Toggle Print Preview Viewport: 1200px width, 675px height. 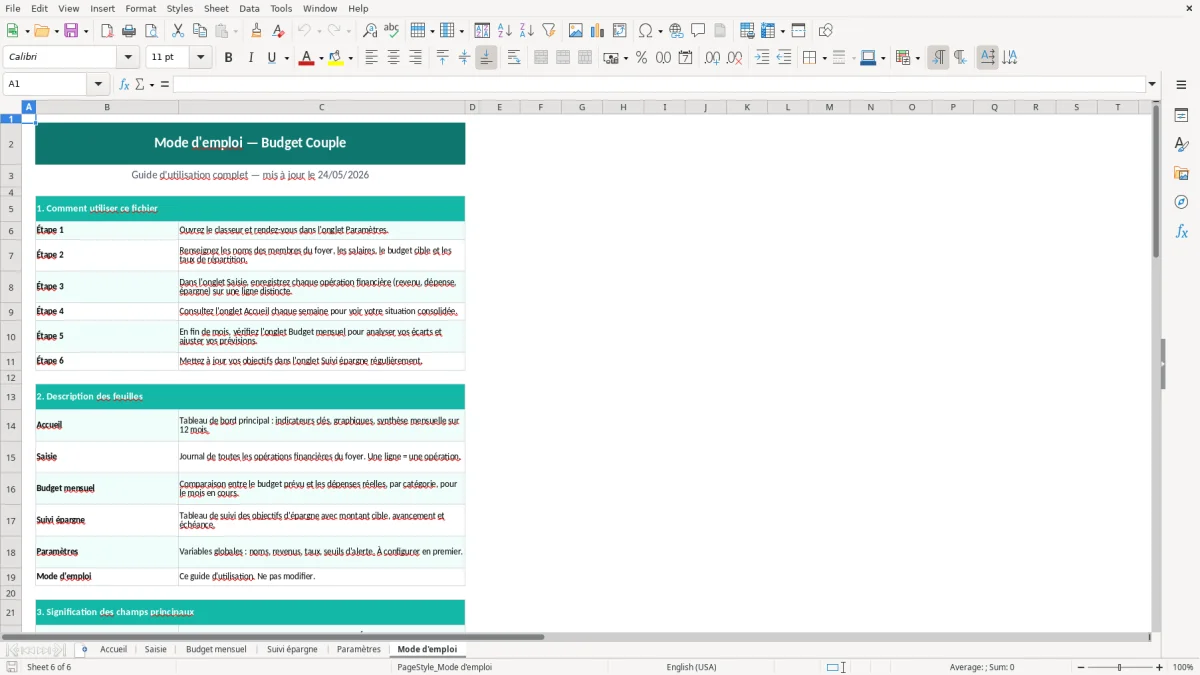tap(149, 31)
